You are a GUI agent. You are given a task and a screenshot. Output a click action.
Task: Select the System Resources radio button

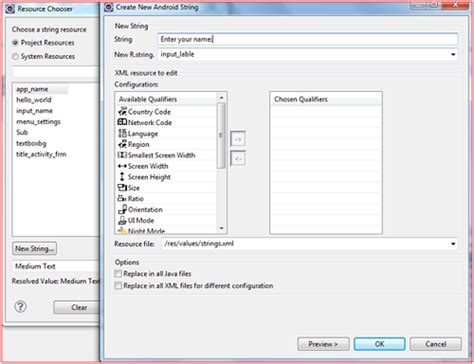point(15,56)
